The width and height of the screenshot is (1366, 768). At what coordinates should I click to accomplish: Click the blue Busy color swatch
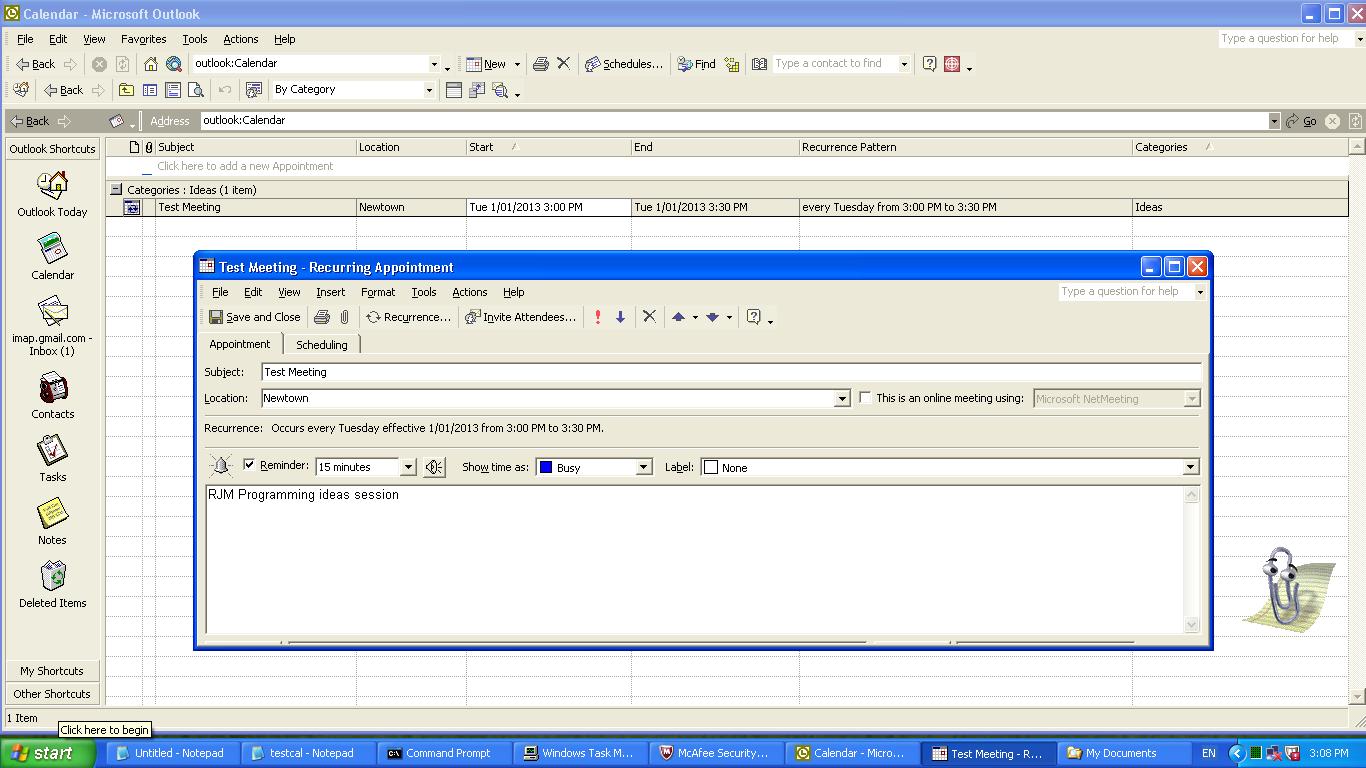(546, 467)
